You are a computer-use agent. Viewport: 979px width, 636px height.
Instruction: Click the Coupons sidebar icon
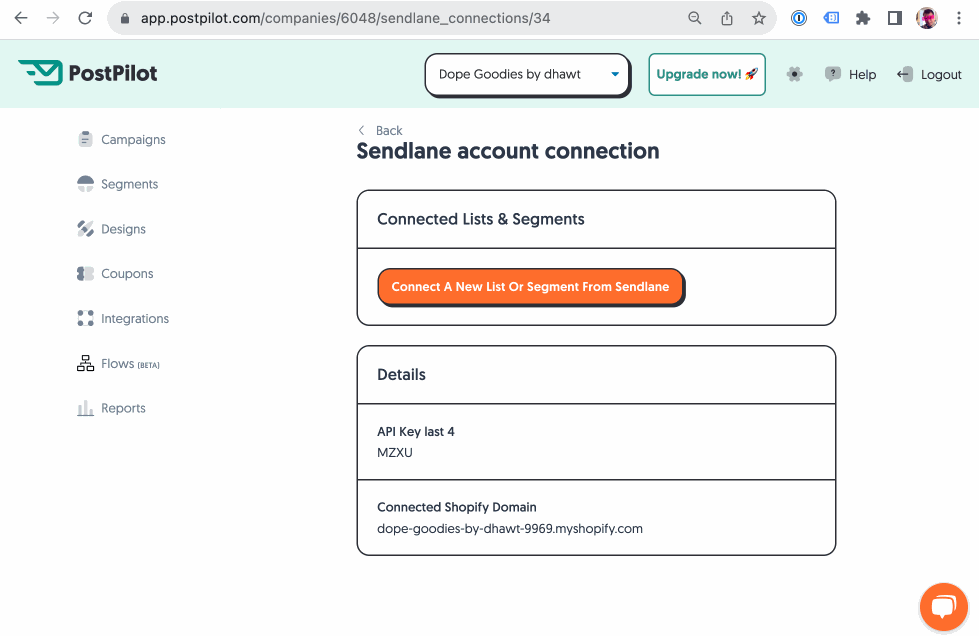point(85,273)
